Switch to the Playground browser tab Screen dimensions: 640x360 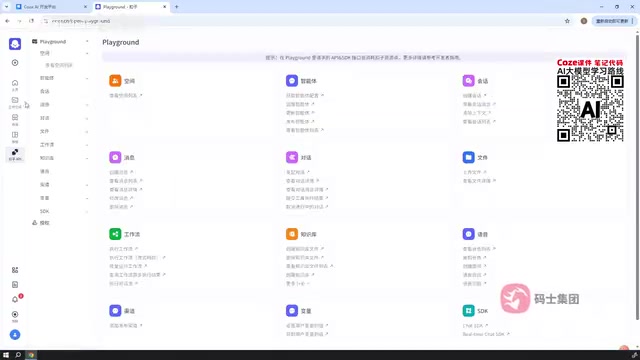(x=131, y=7)
